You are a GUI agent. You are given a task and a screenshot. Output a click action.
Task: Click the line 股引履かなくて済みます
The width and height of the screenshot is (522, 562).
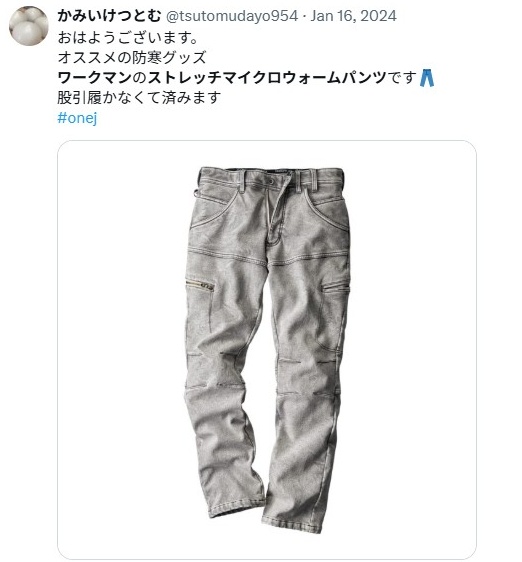pos(138,97)
